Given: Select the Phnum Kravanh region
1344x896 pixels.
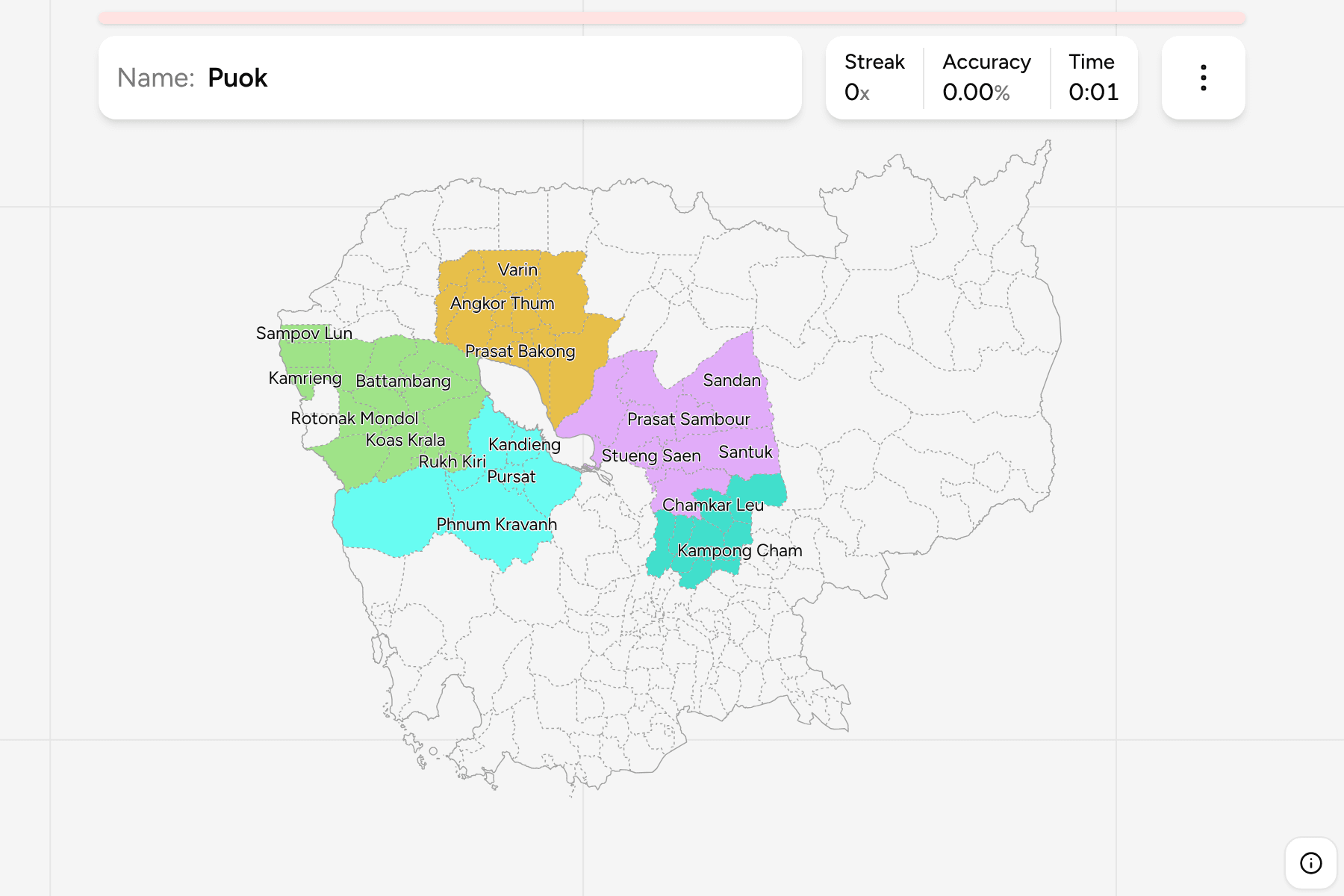Looking at the screenshot, I should [x=497, y=524].
